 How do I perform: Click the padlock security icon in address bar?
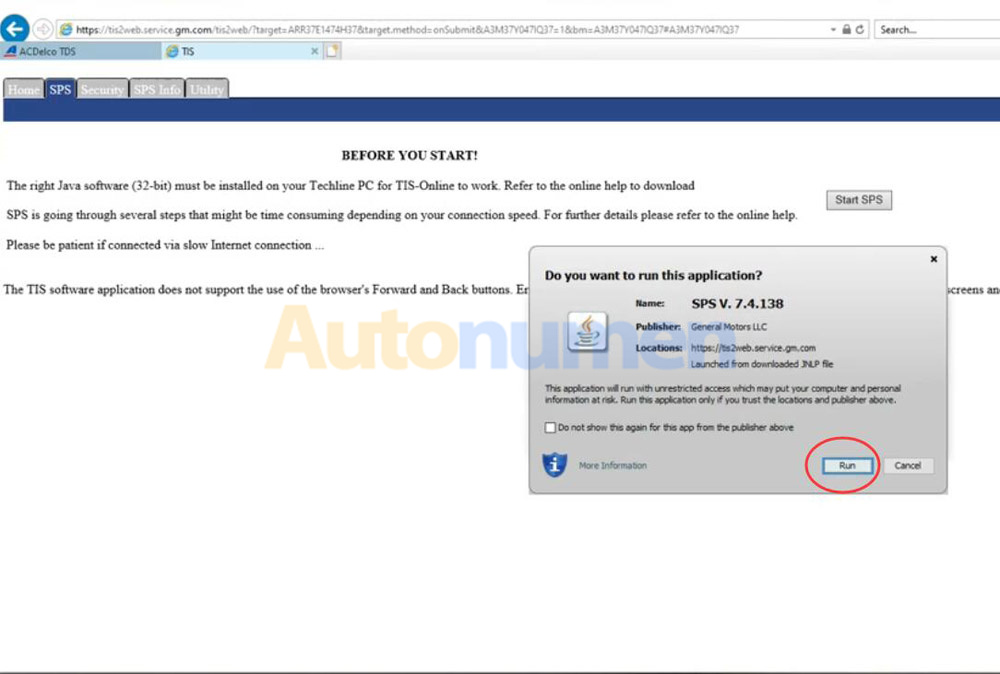(x=847, y=29)
